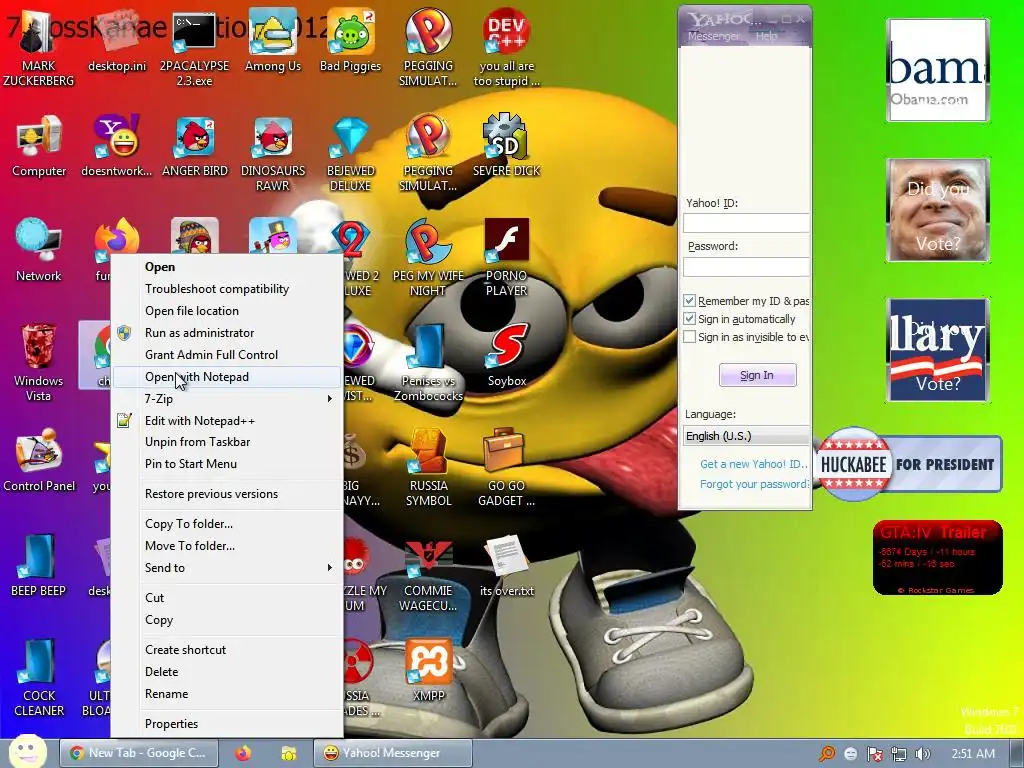
Task: Open the MARK ZUCKERBERG desktop icon
Action: pyautogui.click(x=39, y=49)
